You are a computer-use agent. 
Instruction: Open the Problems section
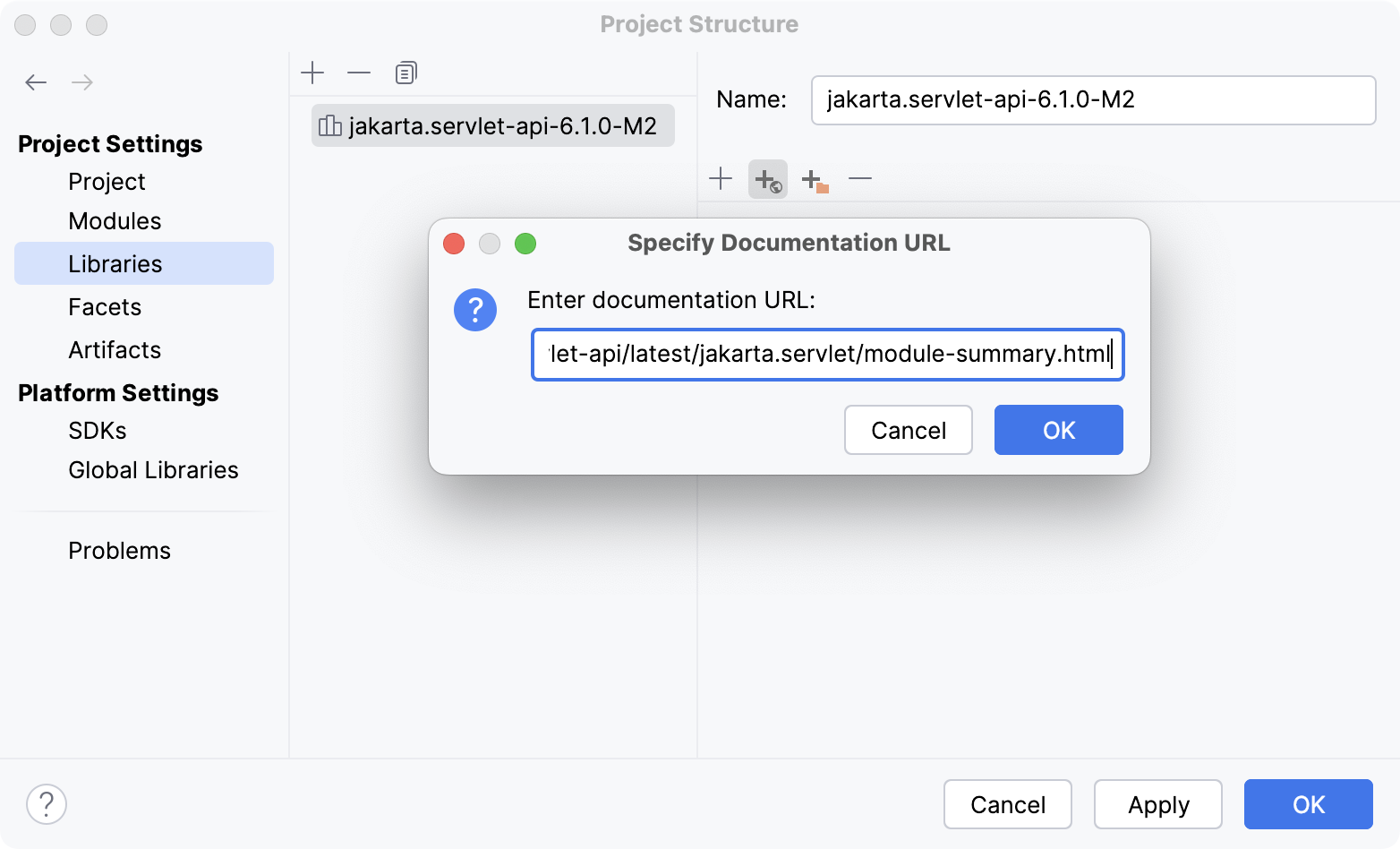(x=119, y=551)
